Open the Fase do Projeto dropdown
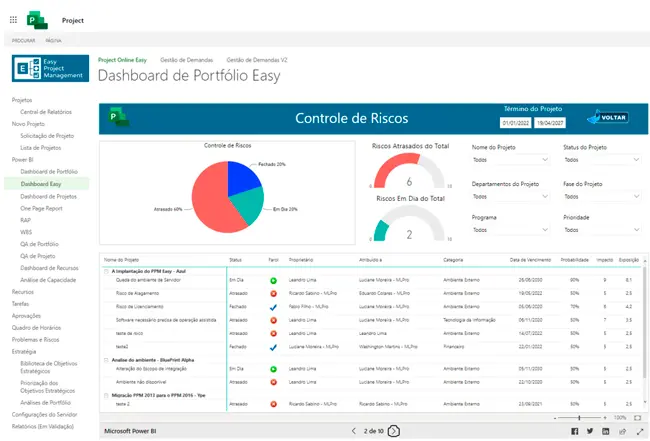650x441 pixels. pos(602,196)
